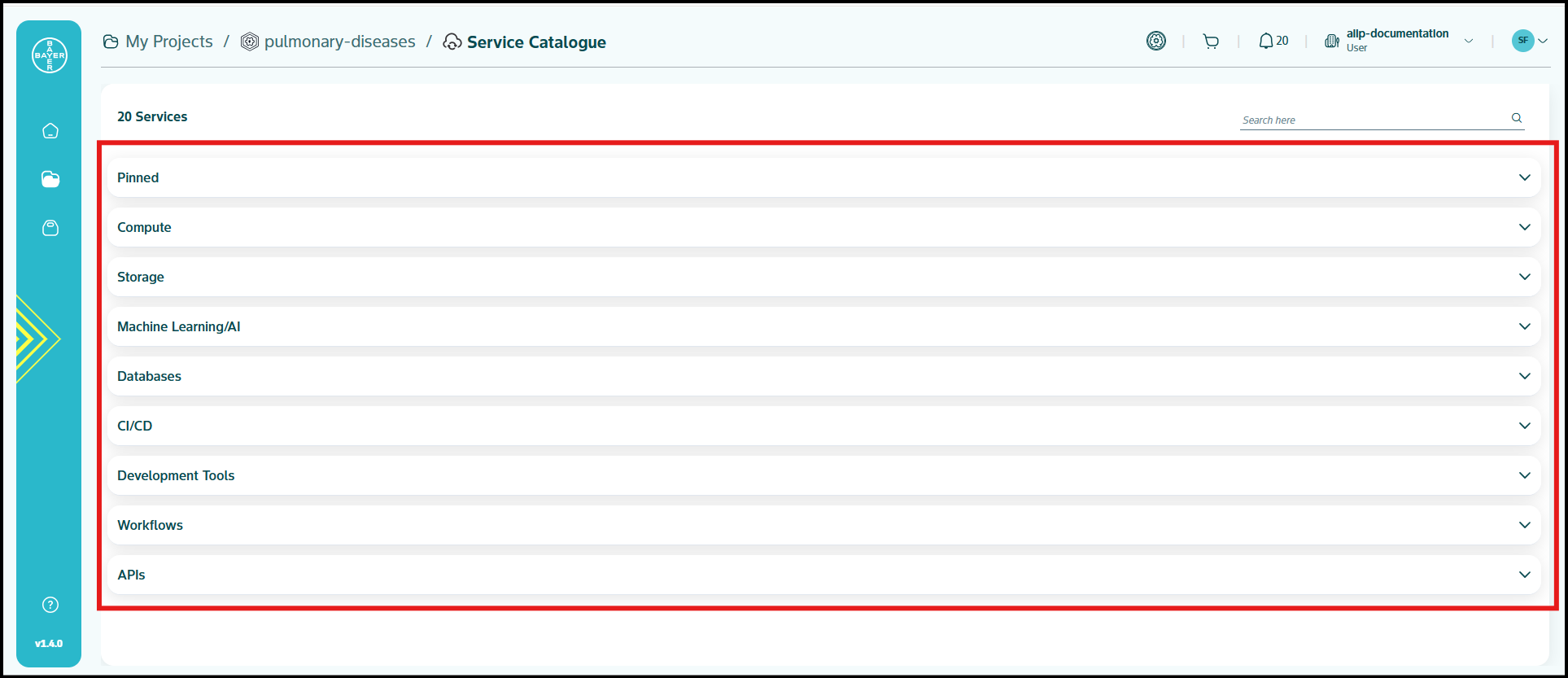The height and width of the screenshot is (678, 1568).
Task: Expand the Machine Learning/AI section
Action: (1524, 326)
